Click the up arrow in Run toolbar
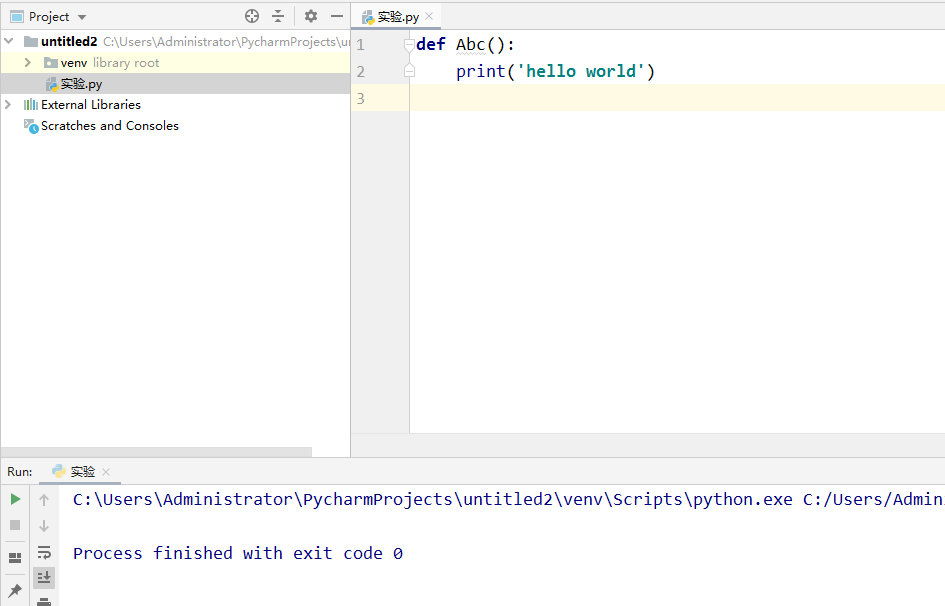945x606 pixels. point(44,499)
